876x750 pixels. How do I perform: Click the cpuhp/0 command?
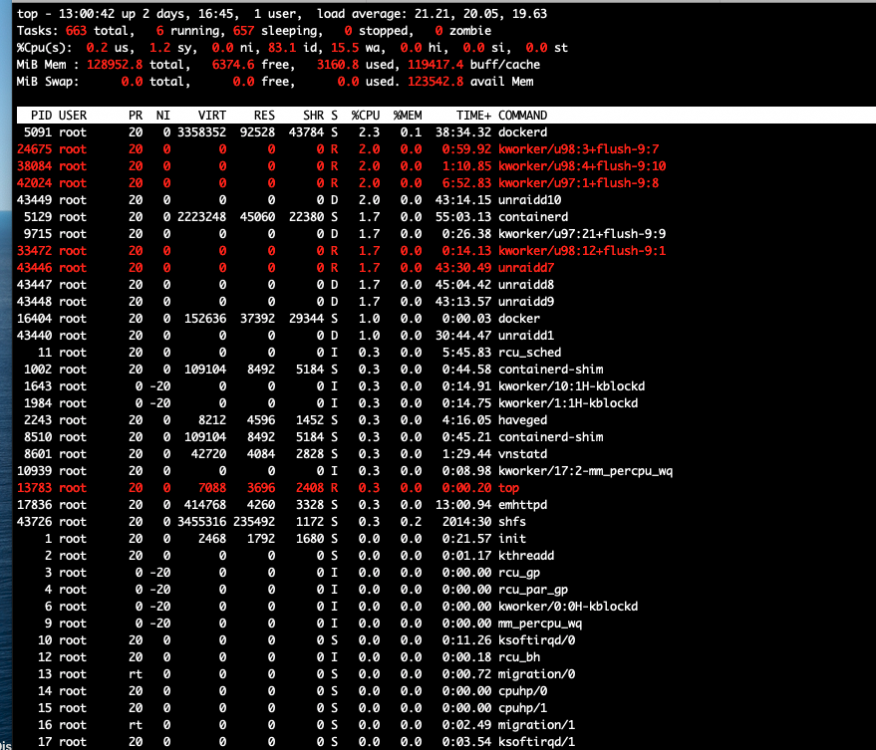(x=522, y=691)
